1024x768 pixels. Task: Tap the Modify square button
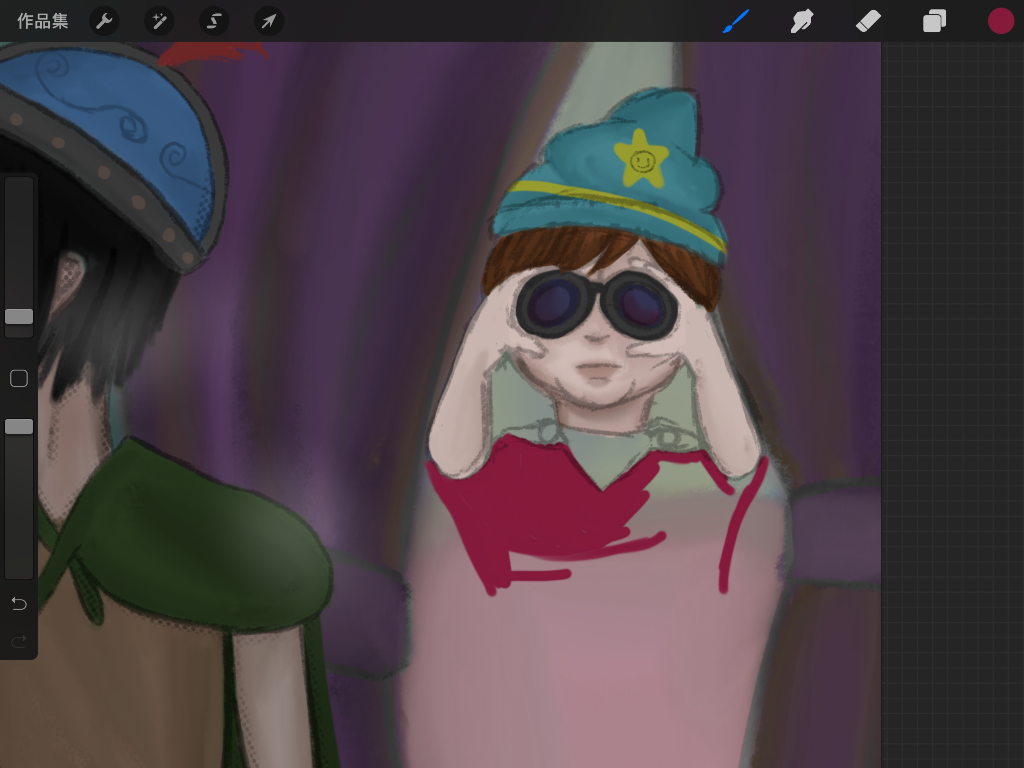(19, 378)
